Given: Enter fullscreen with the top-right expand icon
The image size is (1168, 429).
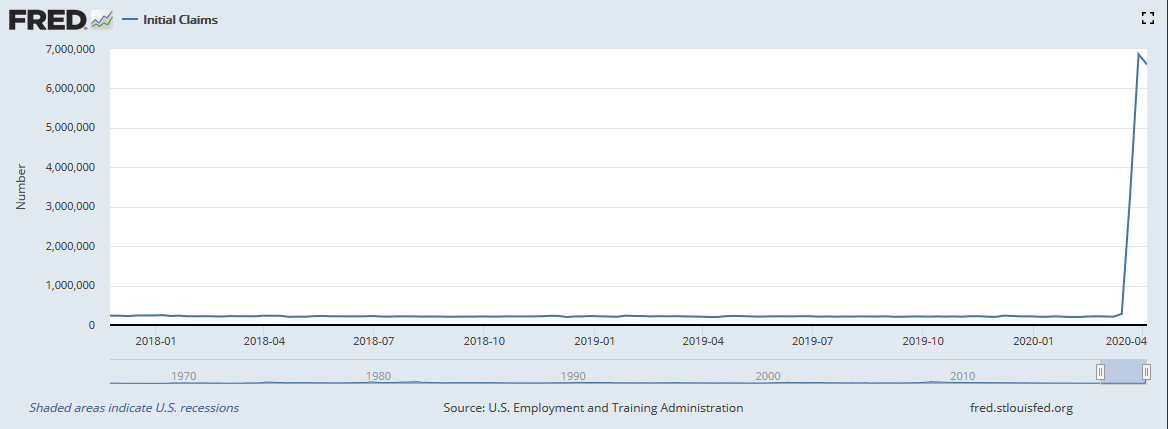Looking at the screenshot, I should (1148, 17).
